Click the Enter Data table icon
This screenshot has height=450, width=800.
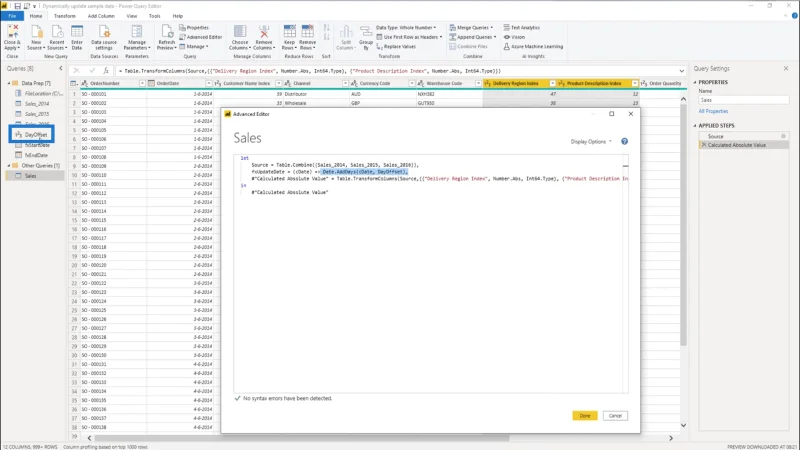pyautogui.click(x=77, y=32)
